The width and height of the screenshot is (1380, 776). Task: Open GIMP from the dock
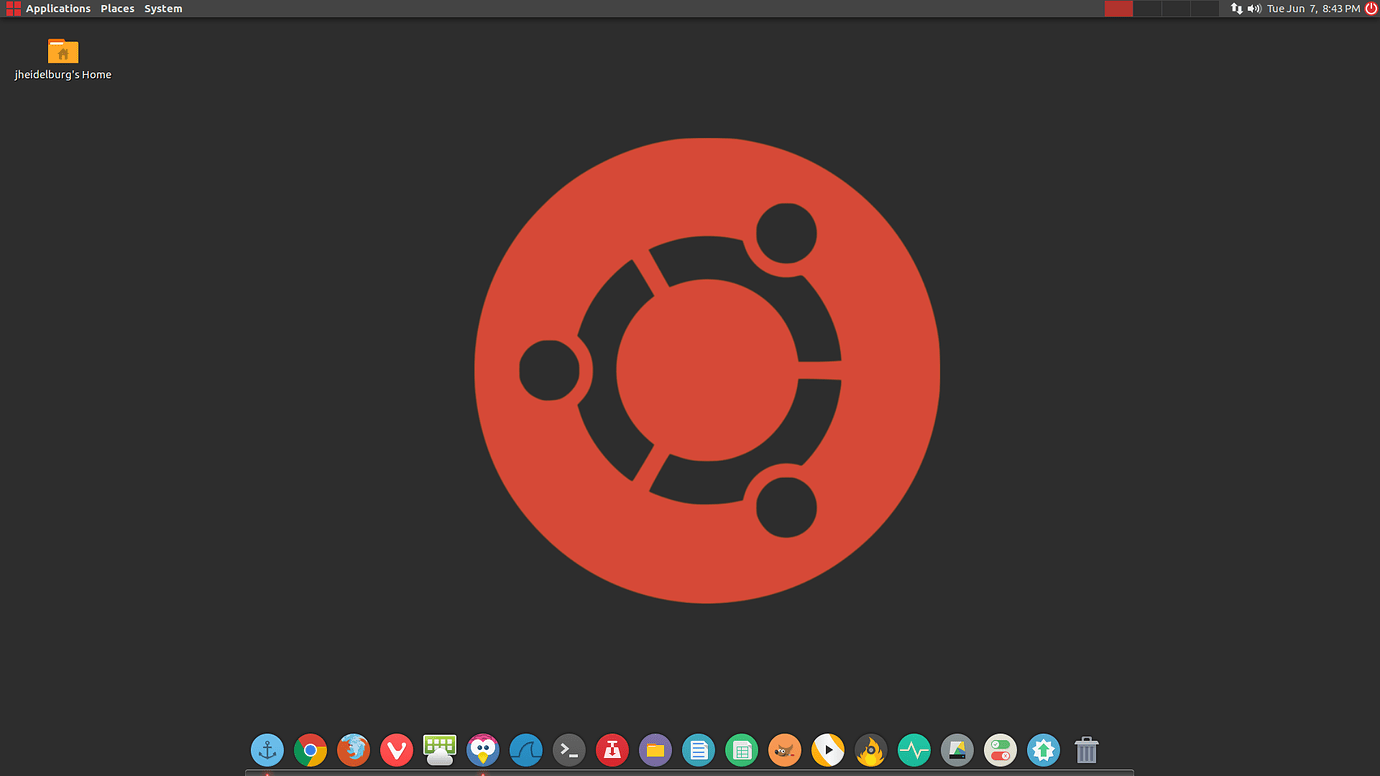tap(784, 749)
